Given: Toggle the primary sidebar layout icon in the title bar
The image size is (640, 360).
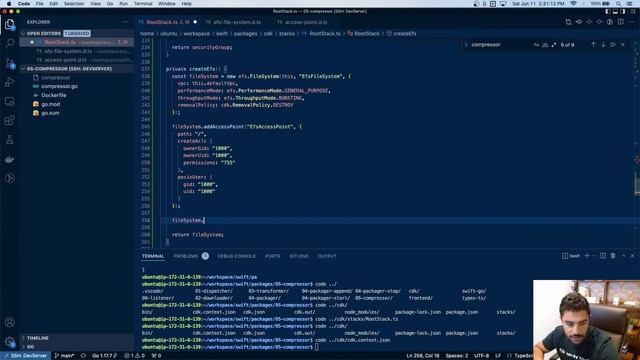Looking at the screenshot, I should (x=608, y=11).
